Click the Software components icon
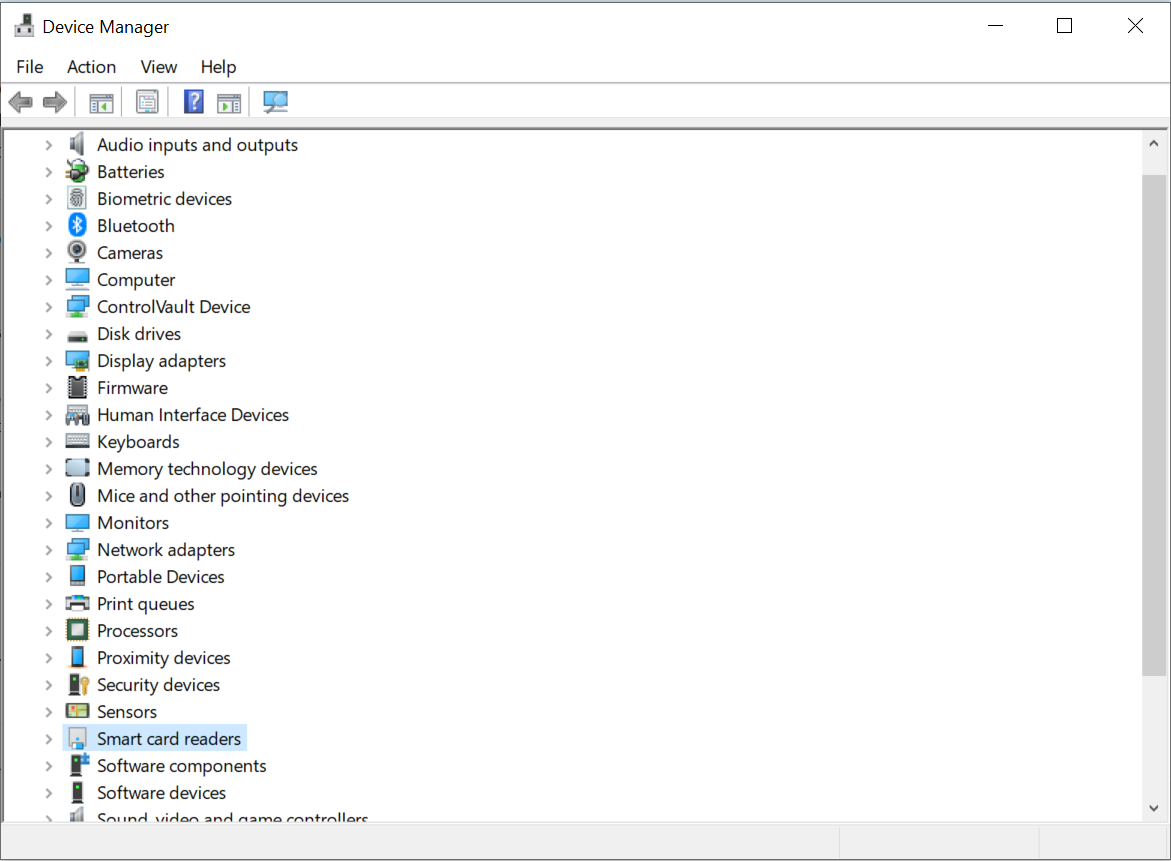Viewport: 1171px width, 861px height. (78, 764)
